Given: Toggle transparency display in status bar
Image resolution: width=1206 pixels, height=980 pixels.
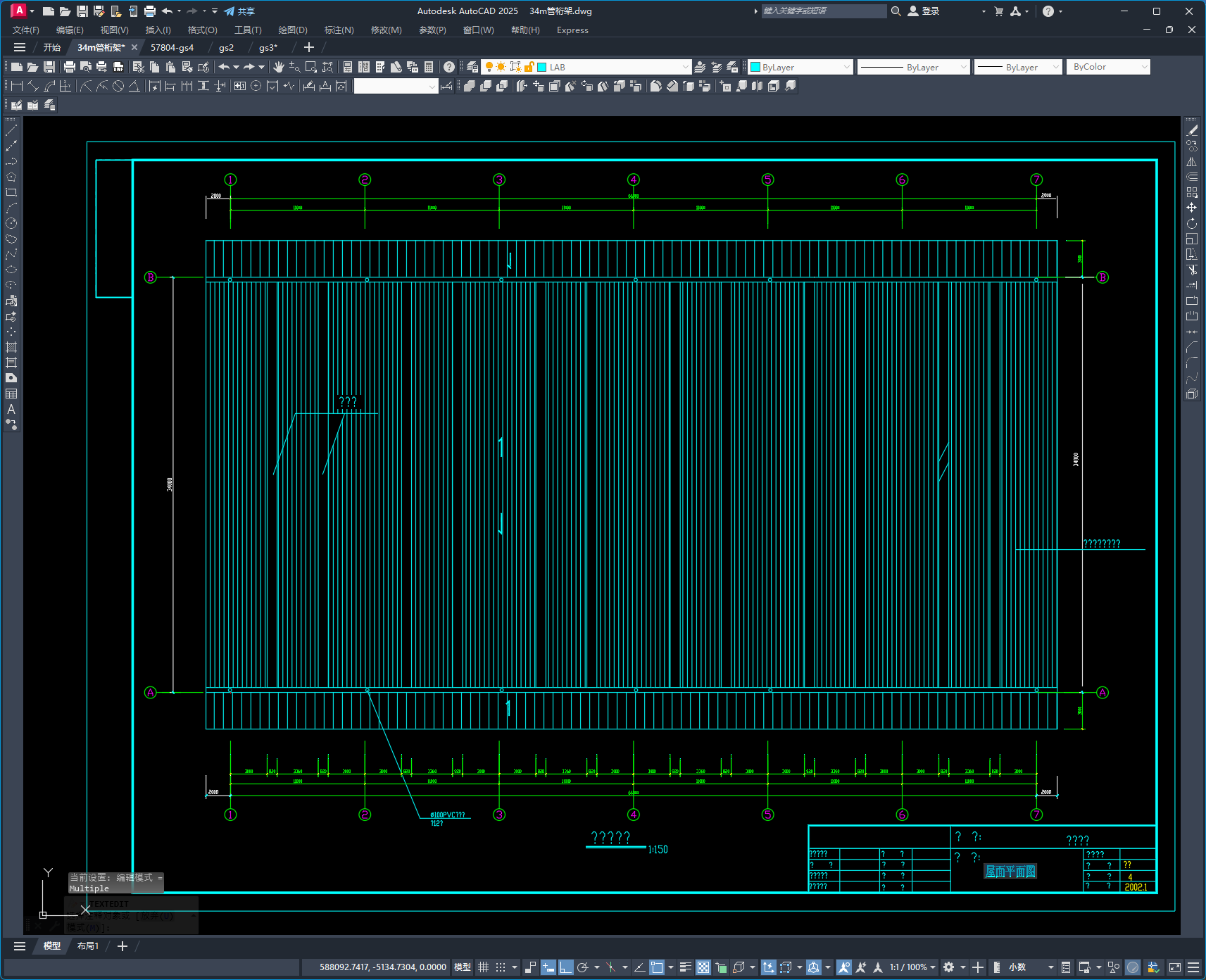Looking at the screenshot, I should pyautogui.click(x=703, y=967).
